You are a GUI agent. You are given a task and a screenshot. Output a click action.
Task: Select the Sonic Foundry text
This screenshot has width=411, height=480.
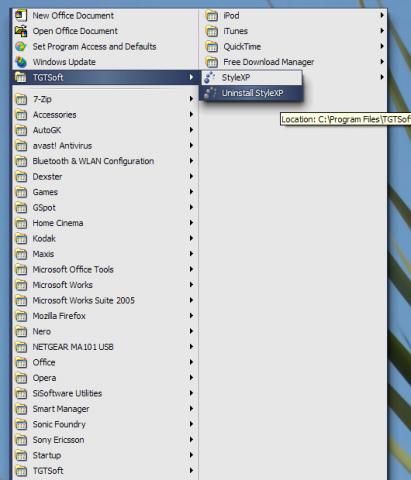point(59,424)
